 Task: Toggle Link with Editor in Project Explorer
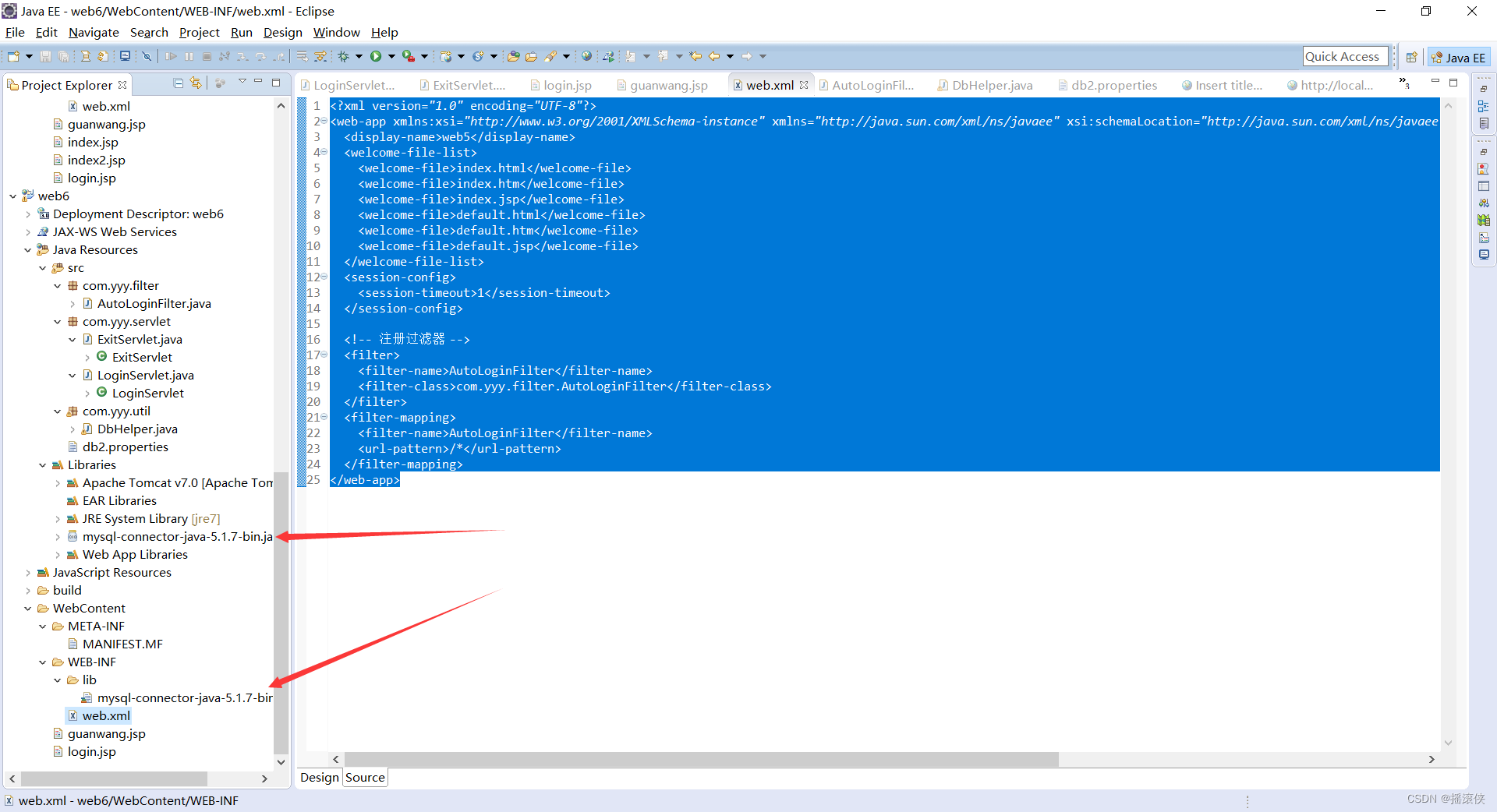[196, 83]
